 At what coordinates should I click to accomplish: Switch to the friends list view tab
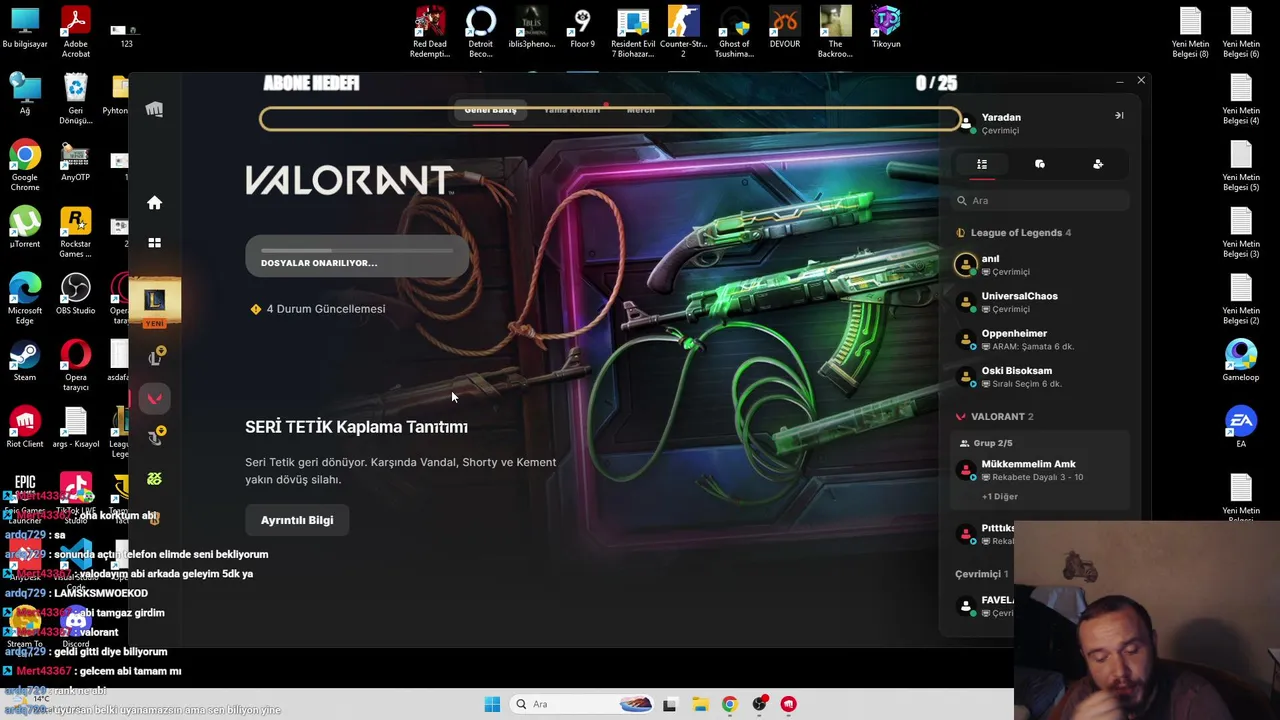pyautogui.click(x=982, y=164)
